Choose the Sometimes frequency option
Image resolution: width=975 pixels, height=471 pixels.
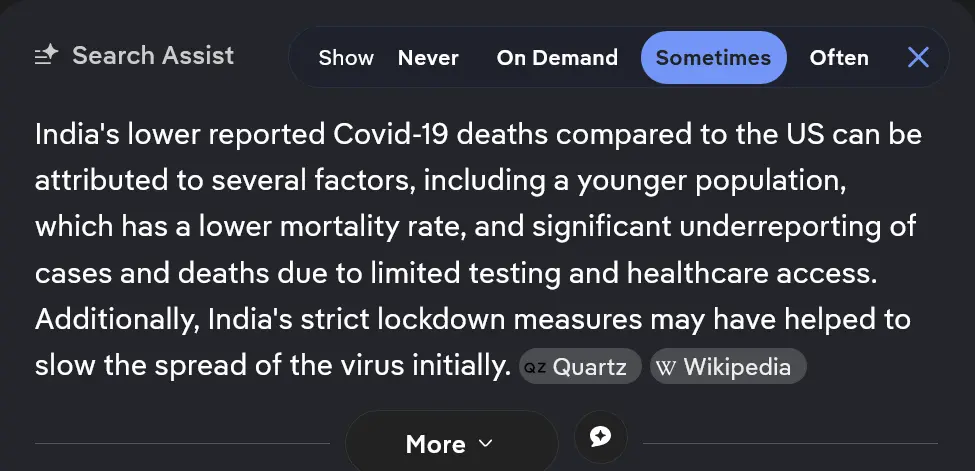coord(713,58)
